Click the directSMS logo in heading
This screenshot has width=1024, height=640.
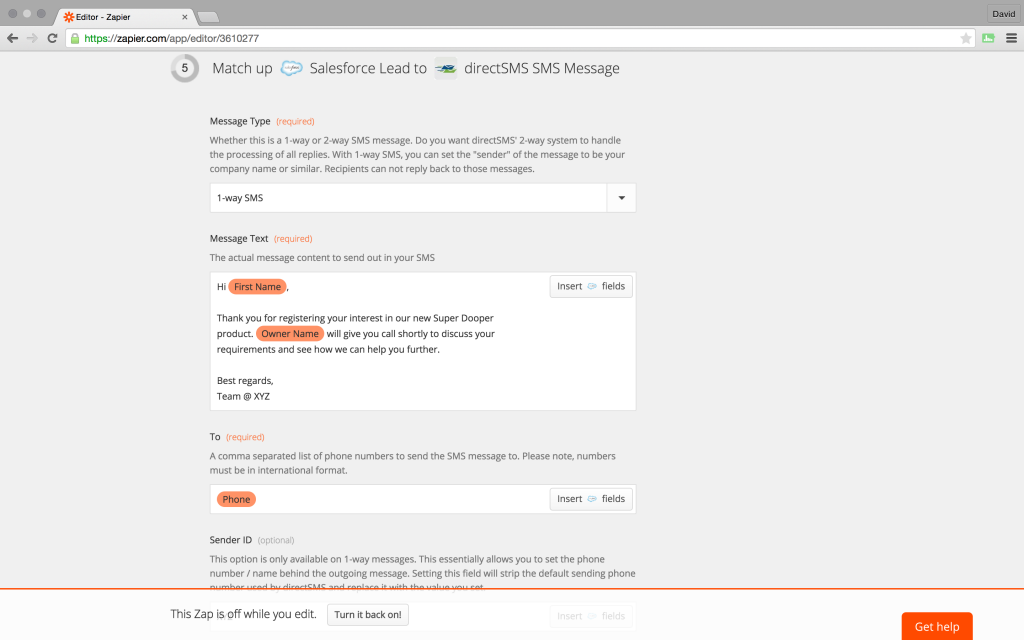click(446, 68)
